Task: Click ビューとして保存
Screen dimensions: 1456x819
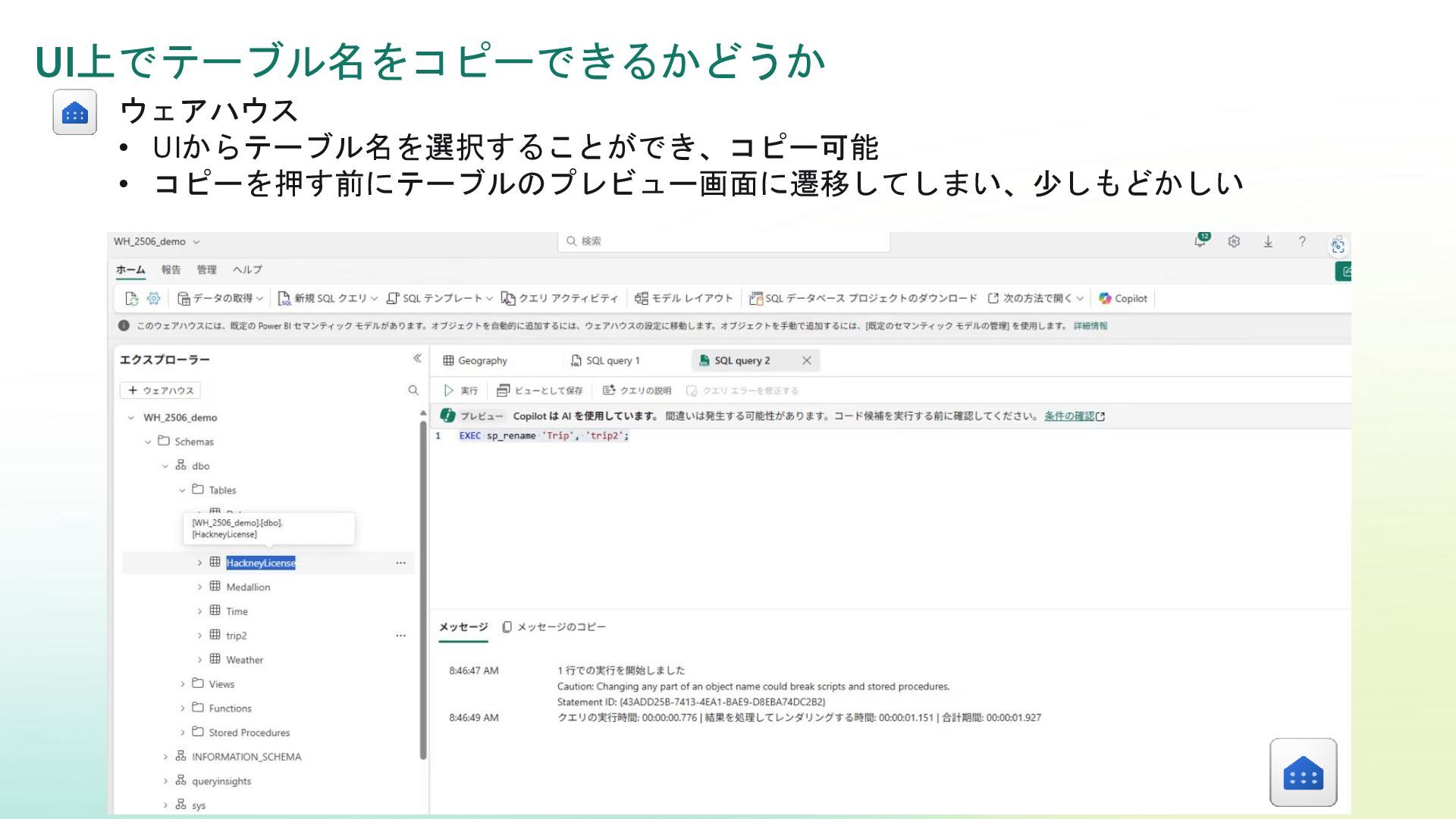Action: click(x=540, y=391)
